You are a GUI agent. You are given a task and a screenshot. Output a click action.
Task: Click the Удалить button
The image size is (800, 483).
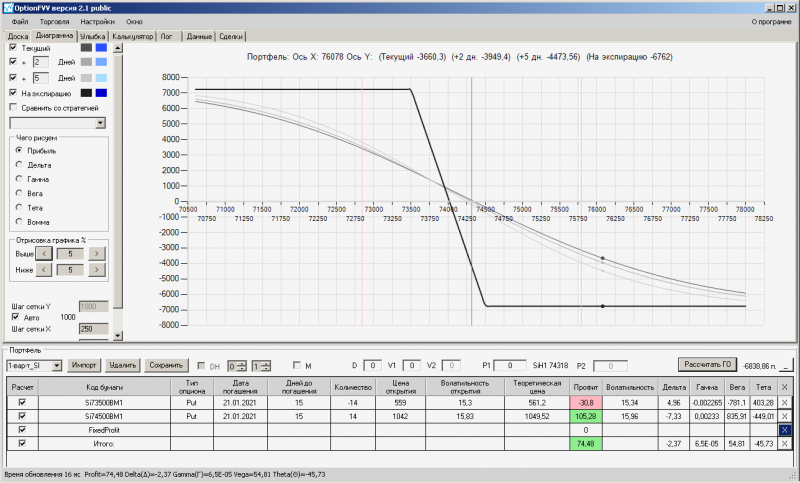pyautogui.click(x=122, y=365)
